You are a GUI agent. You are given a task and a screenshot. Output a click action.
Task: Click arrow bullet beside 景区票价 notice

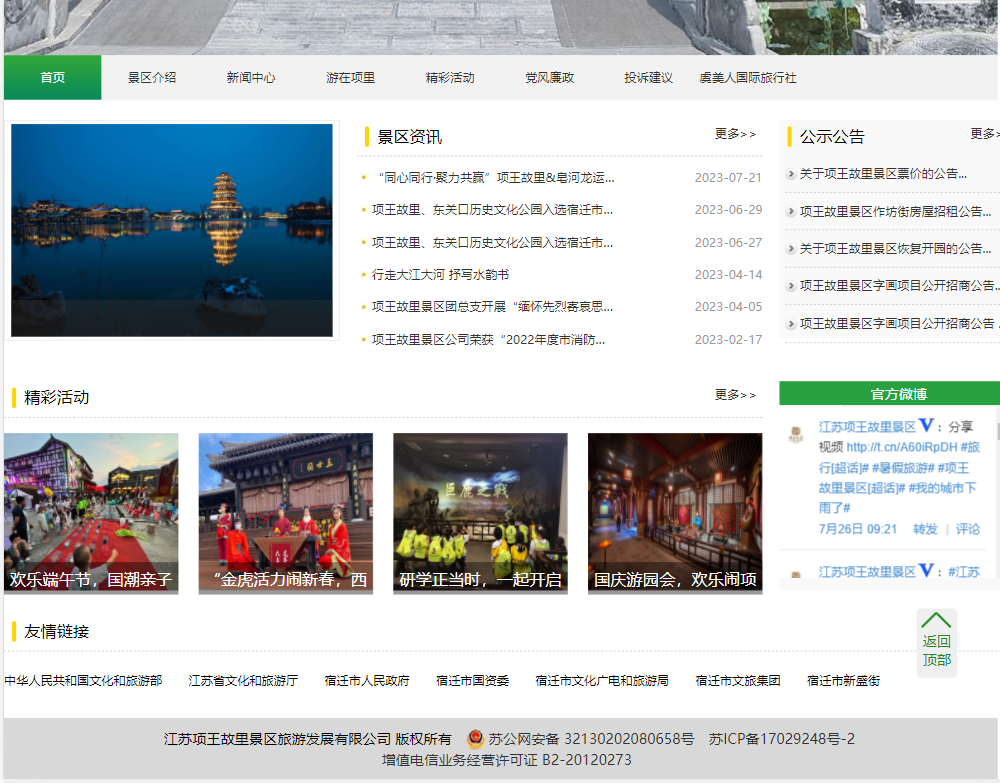[791, 174]
